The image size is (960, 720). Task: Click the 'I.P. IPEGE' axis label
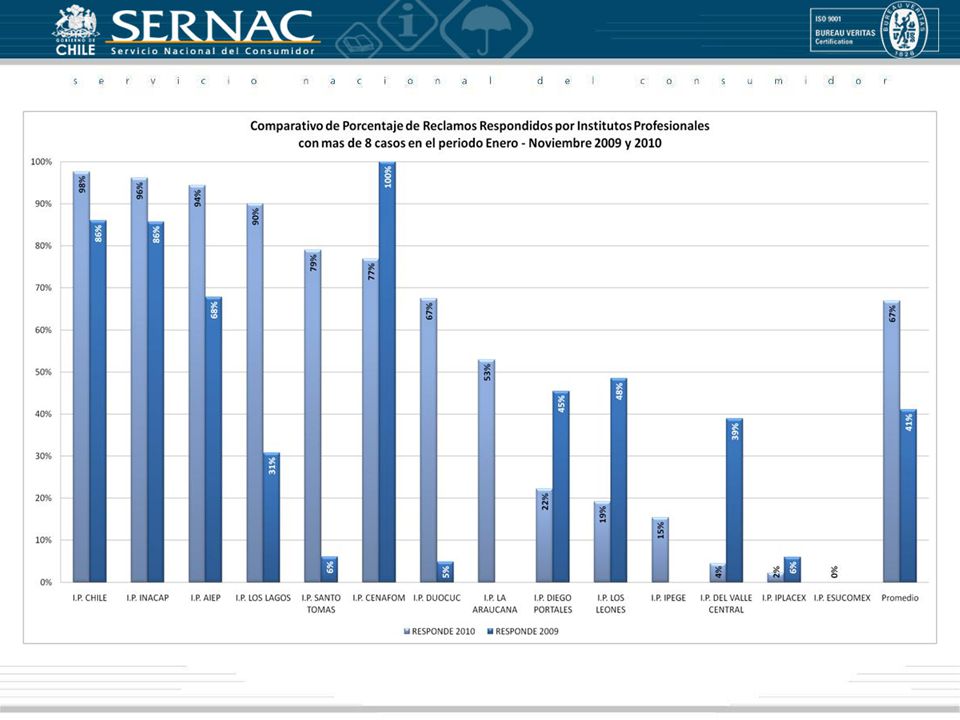[x=669, y=598]
